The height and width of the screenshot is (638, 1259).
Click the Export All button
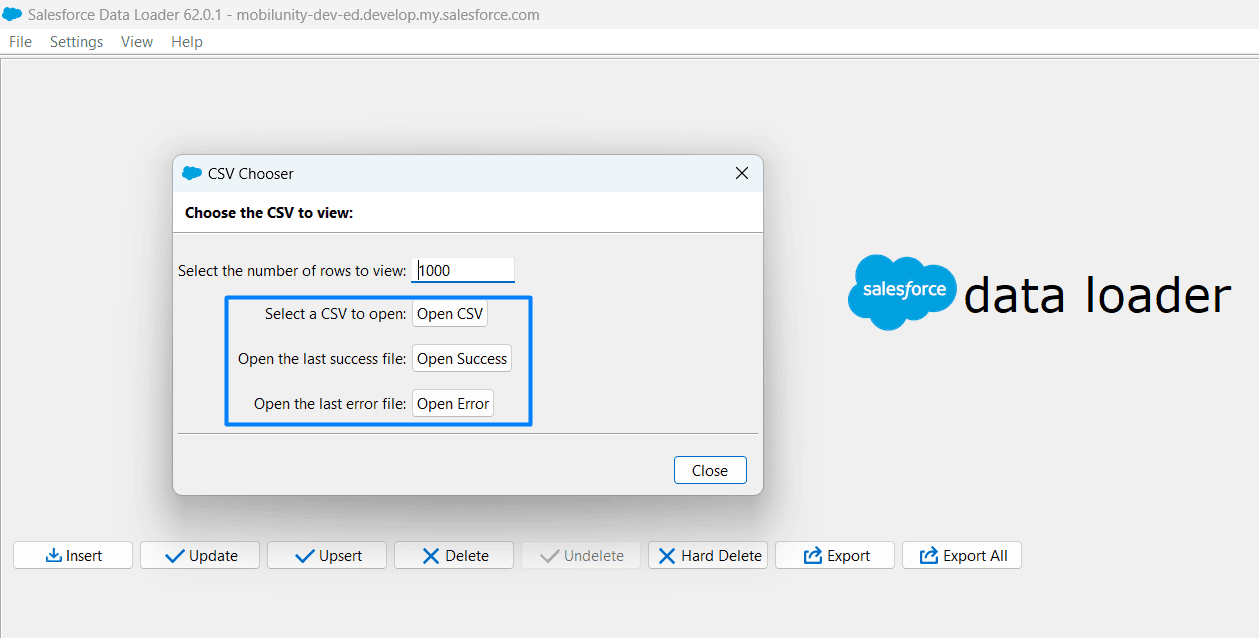pos(962,556)
